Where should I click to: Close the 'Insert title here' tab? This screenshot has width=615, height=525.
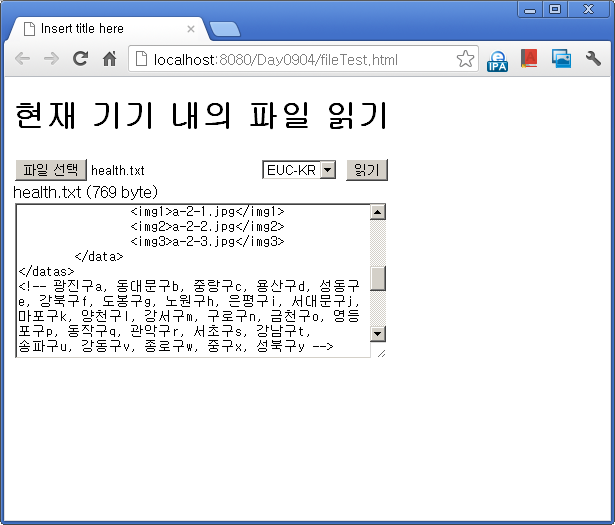(x=191, y=29)
